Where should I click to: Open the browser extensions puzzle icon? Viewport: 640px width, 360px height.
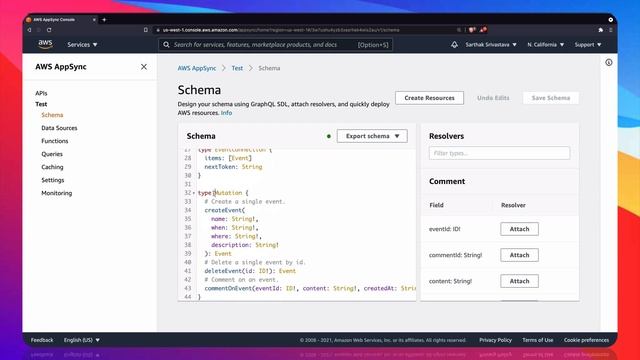[600, 30]
